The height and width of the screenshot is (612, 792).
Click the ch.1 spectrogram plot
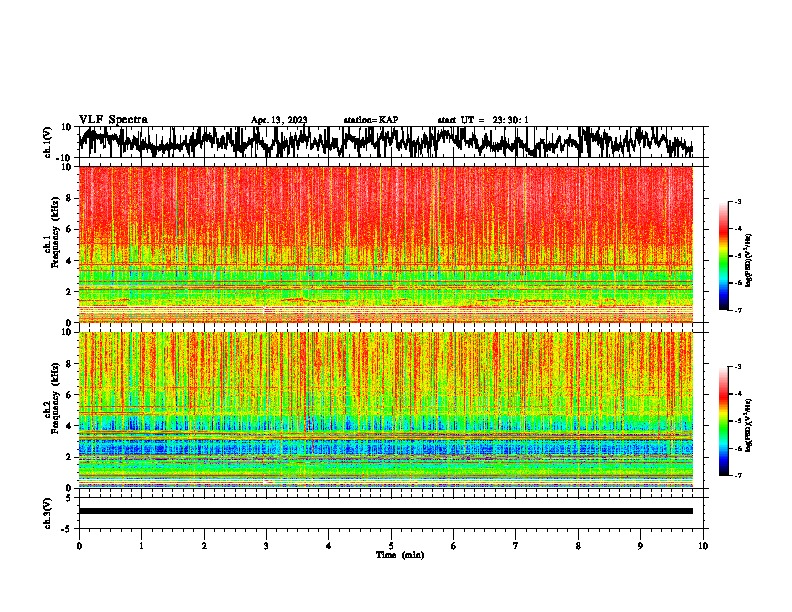click(x=386, y=244)
